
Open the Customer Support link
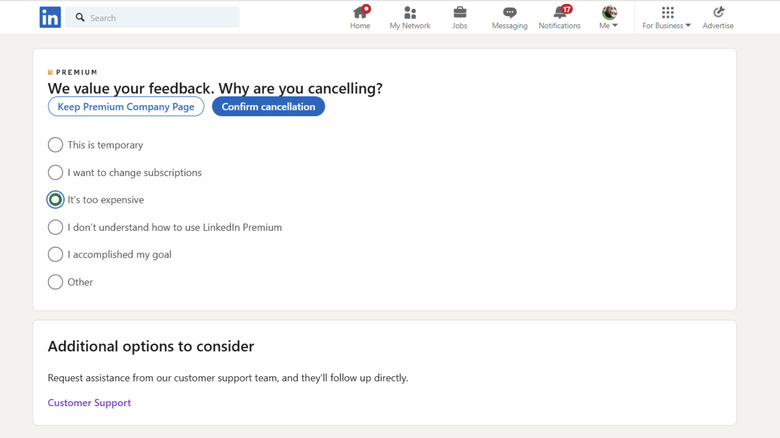coord(89,402)
